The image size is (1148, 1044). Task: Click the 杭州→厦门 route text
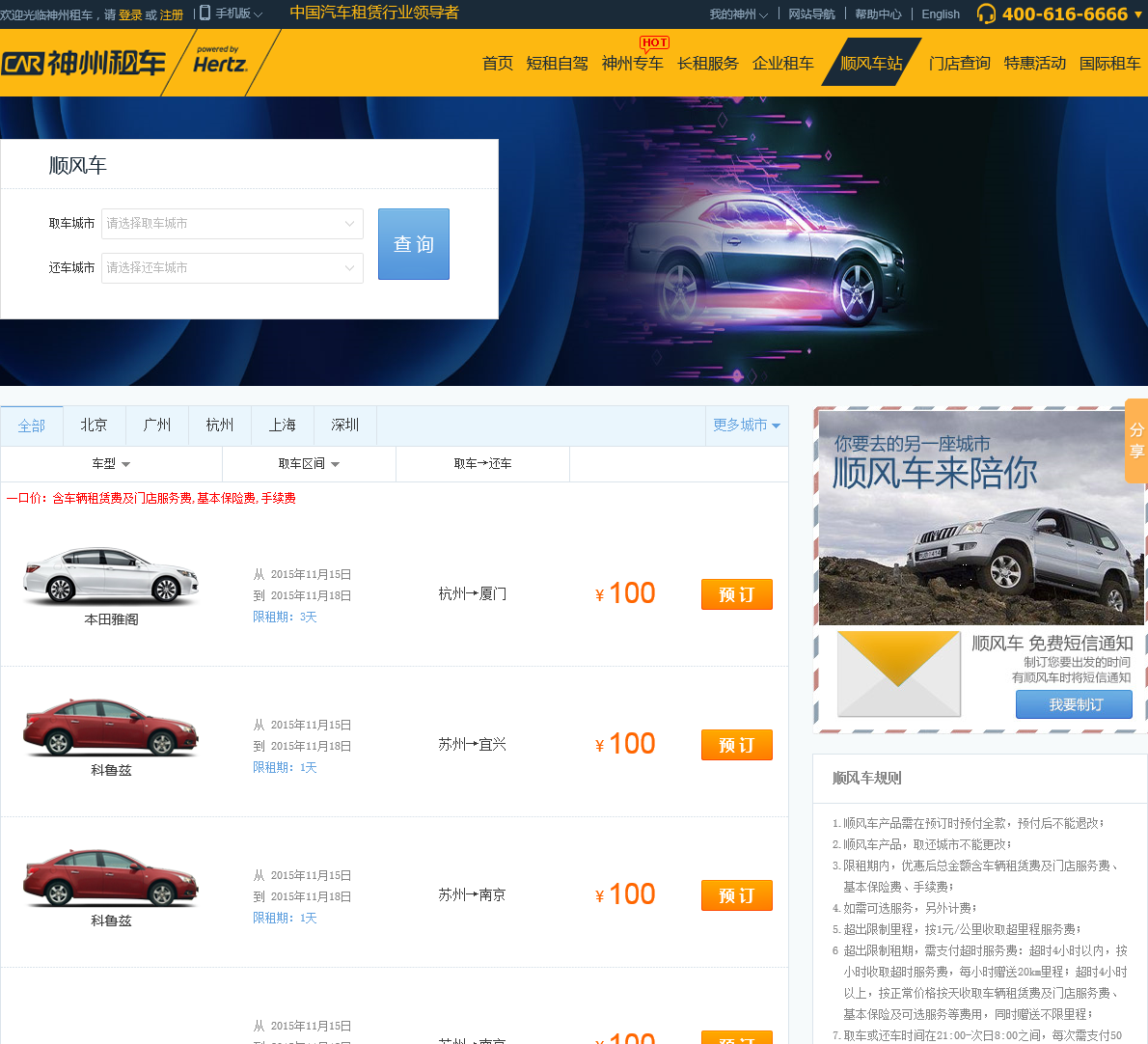(473, 593)
